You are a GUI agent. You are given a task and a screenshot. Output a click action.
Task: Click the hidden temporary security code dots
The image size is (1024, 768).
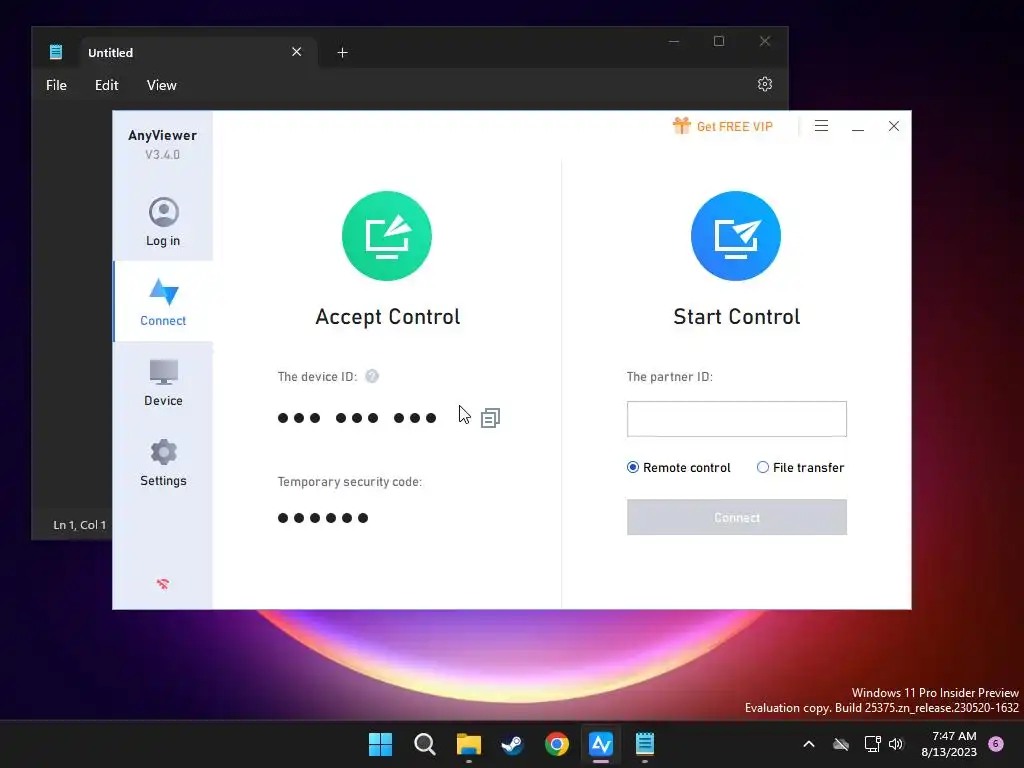click(x=323, y=518)
